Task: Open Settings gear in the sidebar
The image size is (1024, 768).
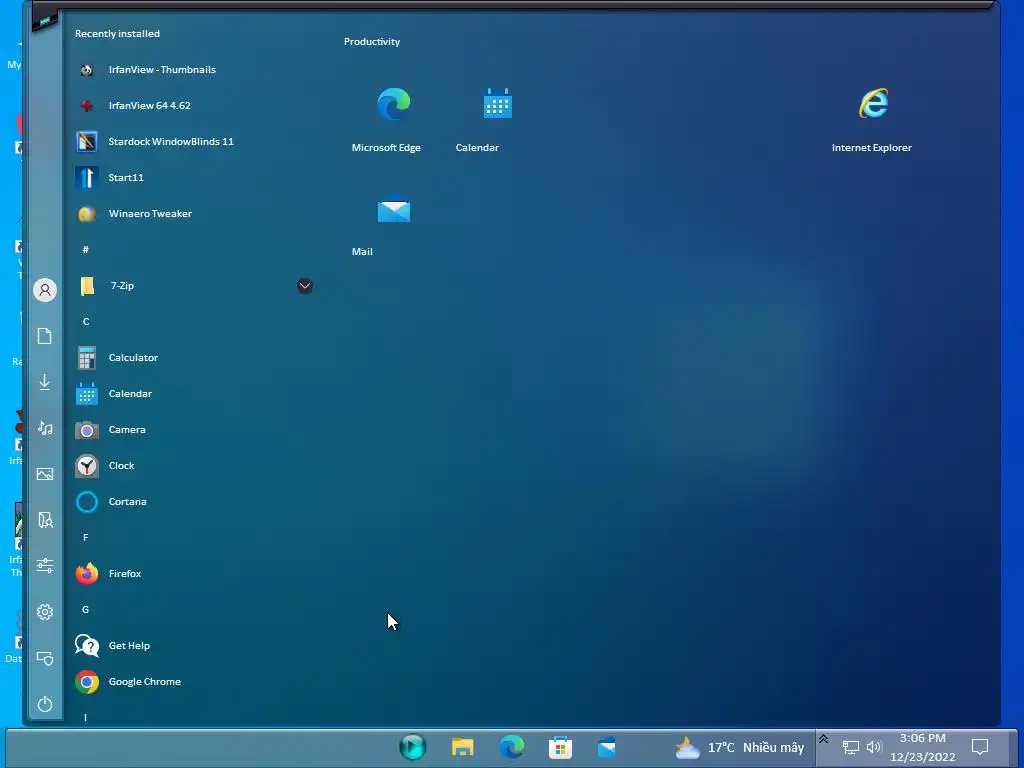Action: point(45,612)
